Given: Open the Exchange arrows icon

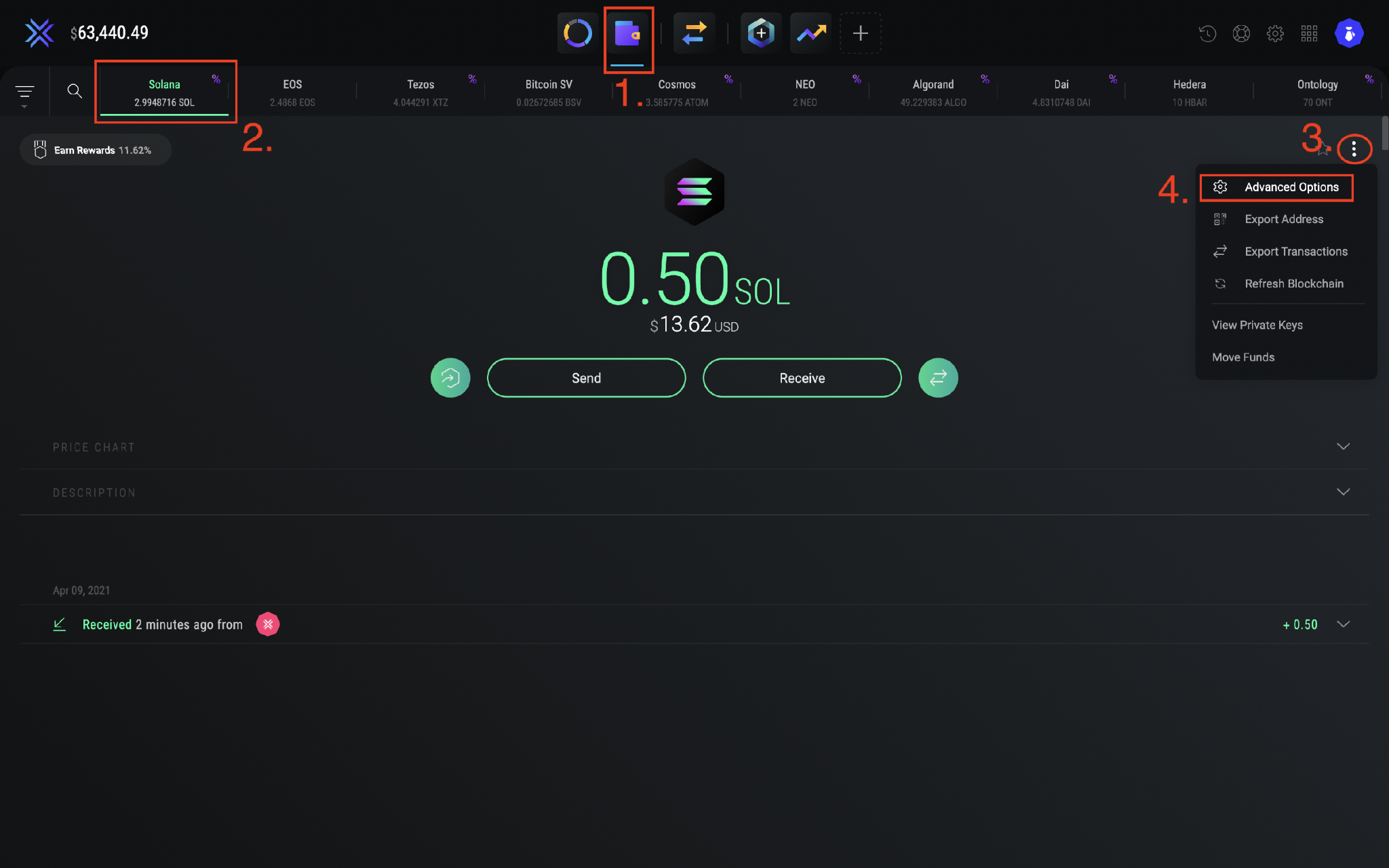Looking at the screenshot, I should [x=694, y=33].
